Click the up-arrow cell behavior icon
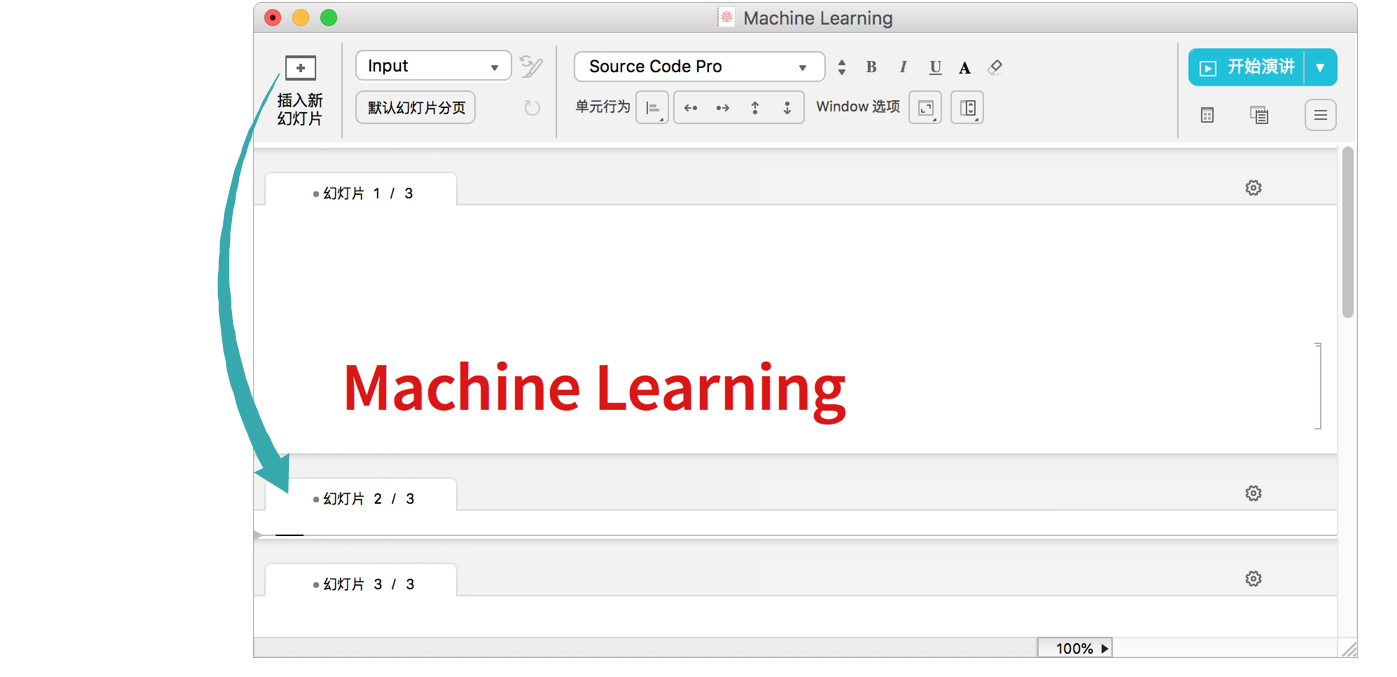 [755, 108]
